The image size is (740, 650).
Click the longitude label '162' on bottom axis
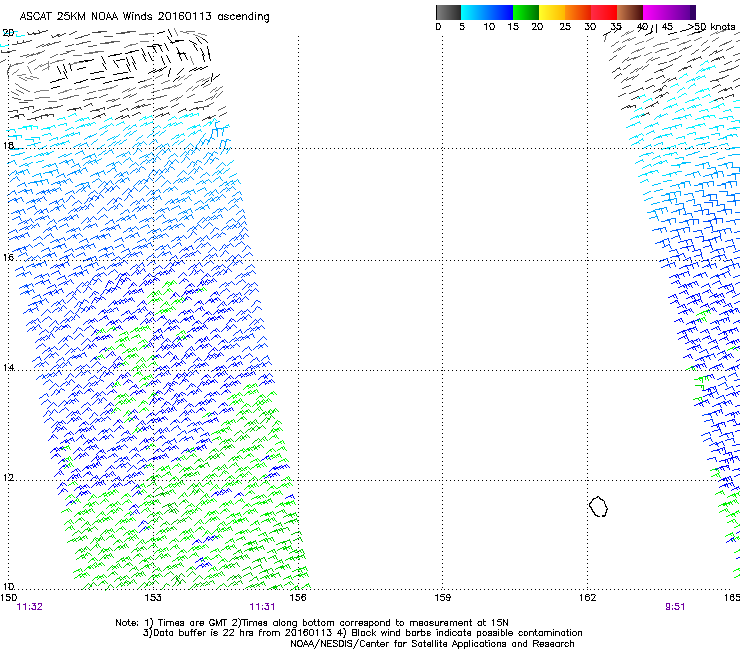587,598
